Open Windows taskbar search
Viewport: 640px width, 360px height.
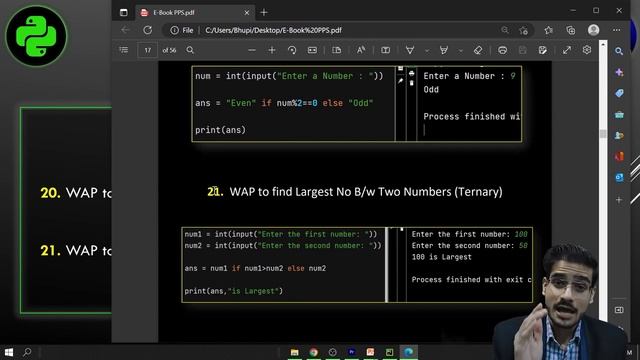click(27, 352)
